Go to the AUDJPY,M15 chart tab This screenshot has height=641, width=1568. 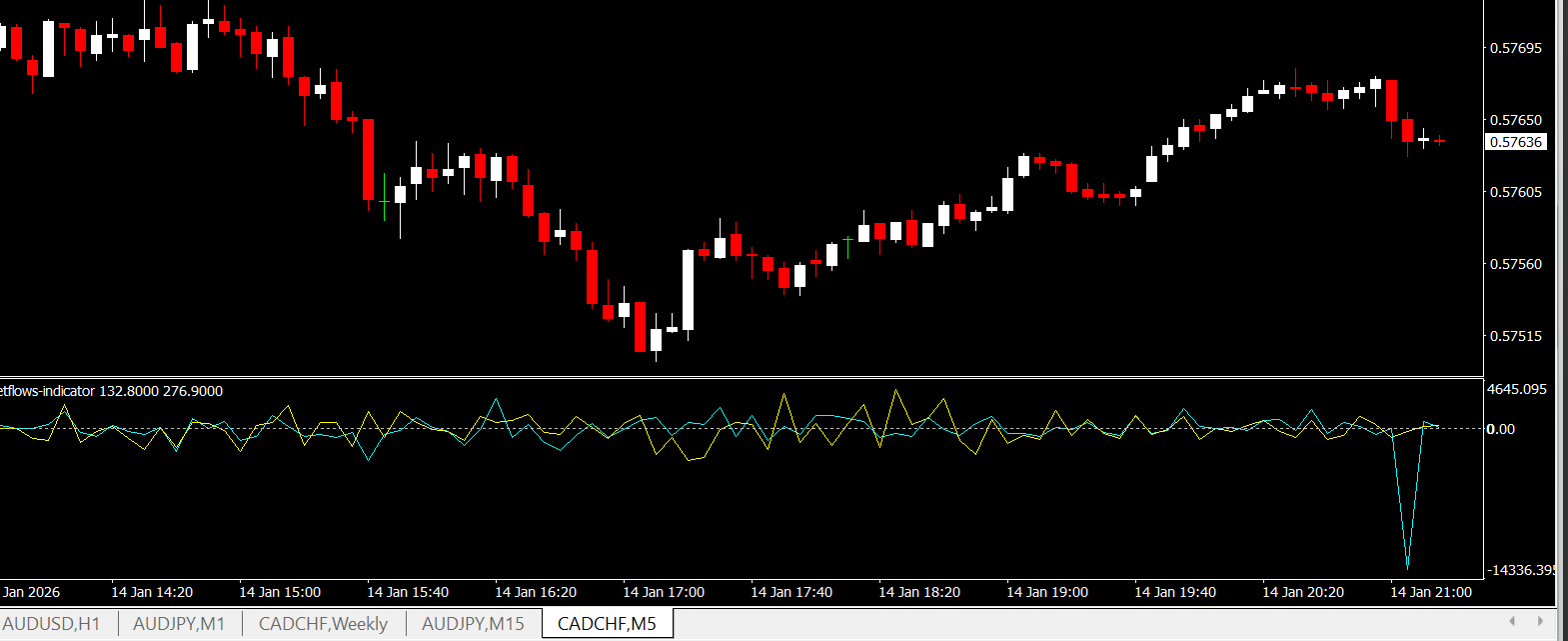coord(473,624)
